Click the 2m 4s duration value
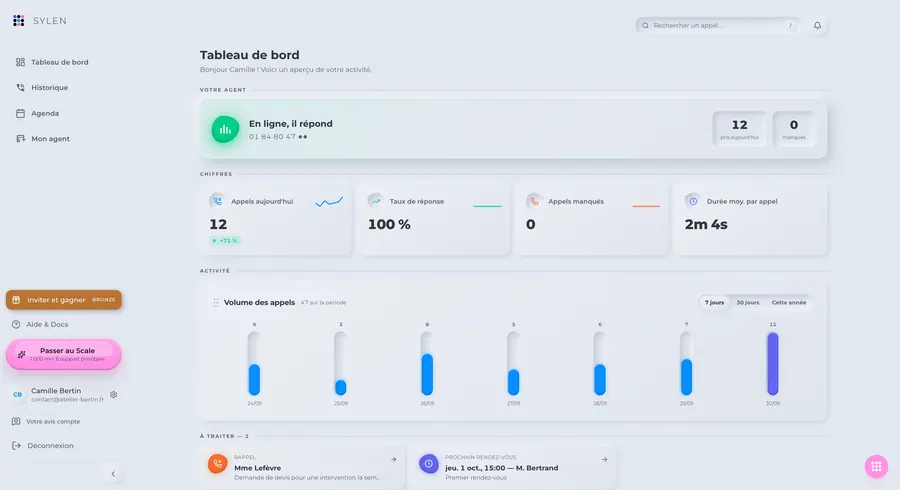Screen dimensions: 900x490 [706, 225]
